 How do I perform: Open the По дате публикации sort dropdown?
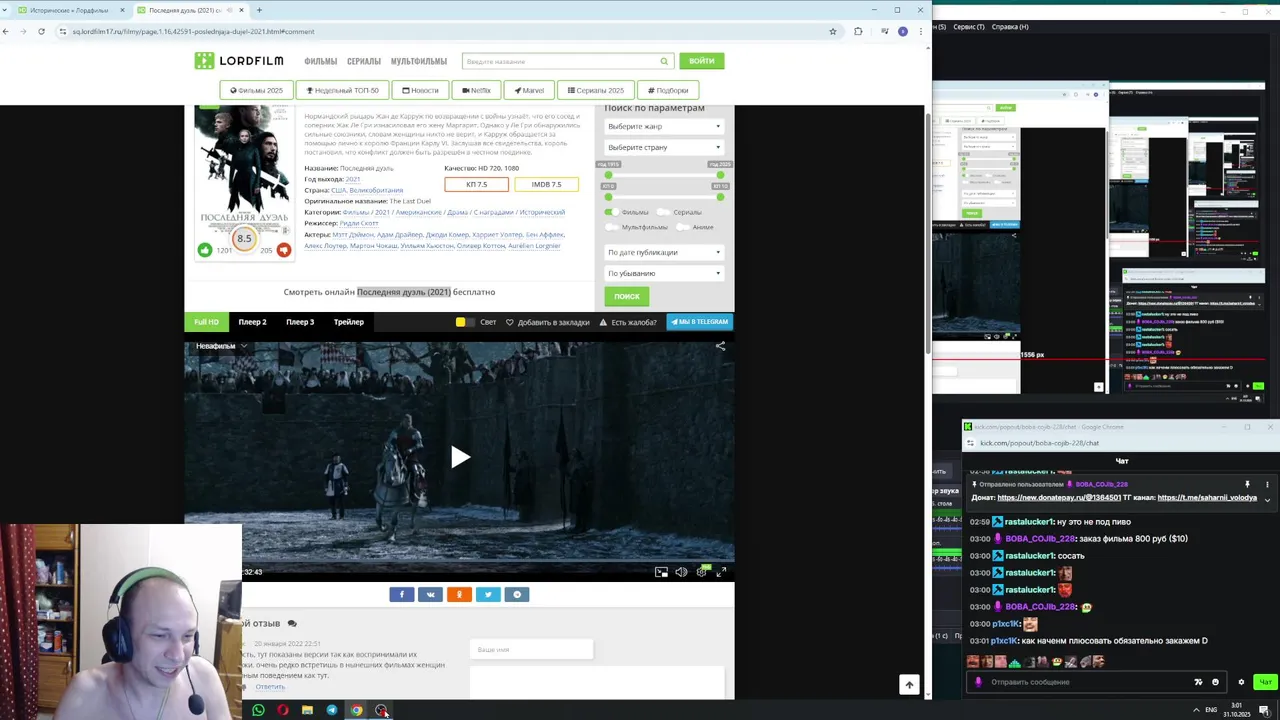click(x=664, y=252)
